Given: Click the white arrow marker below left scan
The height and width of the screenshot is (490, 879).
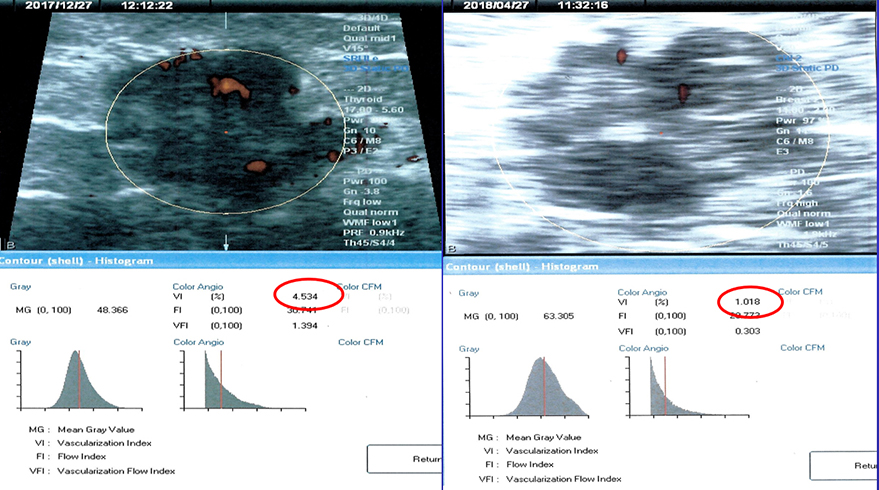Looking at the screenshot, I should pos(227,243).
